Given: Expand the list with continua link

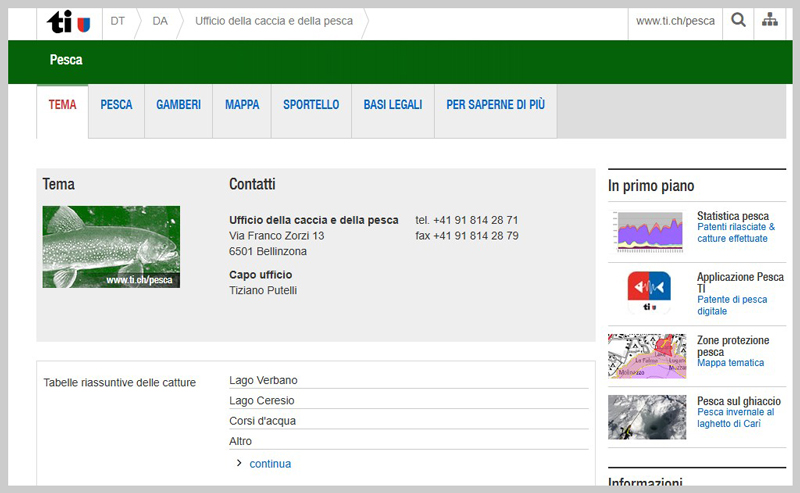Looking at the screenshot, I should point(270,464).
